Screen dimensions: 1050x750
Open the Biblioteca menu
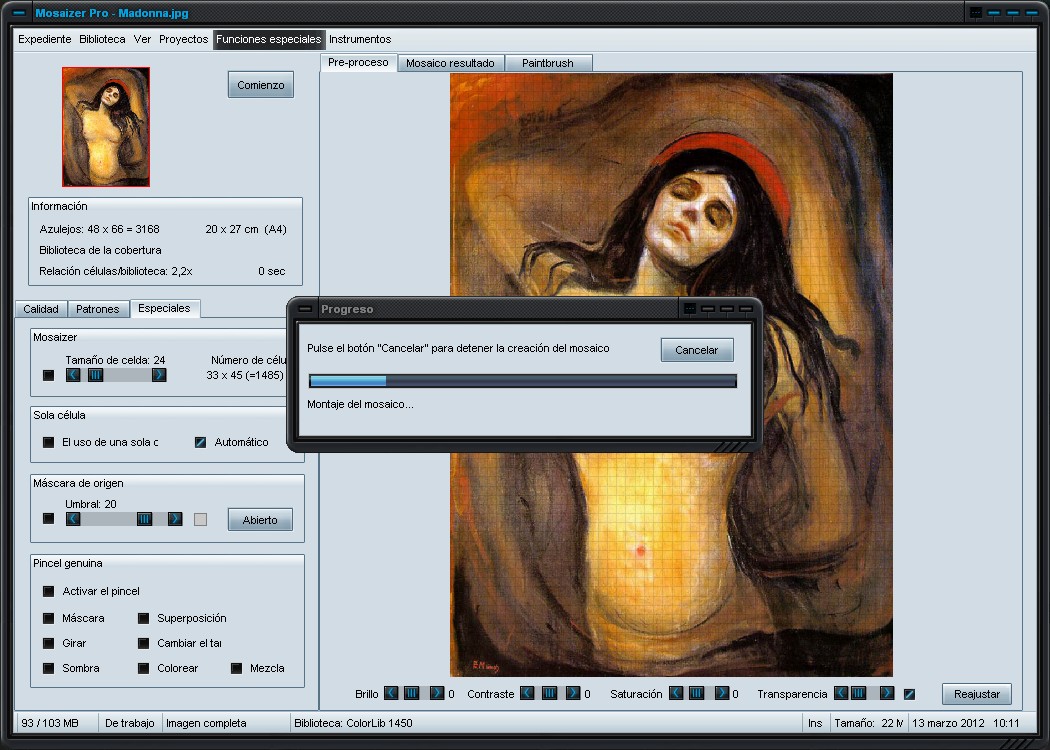click(x=102, y=39)
